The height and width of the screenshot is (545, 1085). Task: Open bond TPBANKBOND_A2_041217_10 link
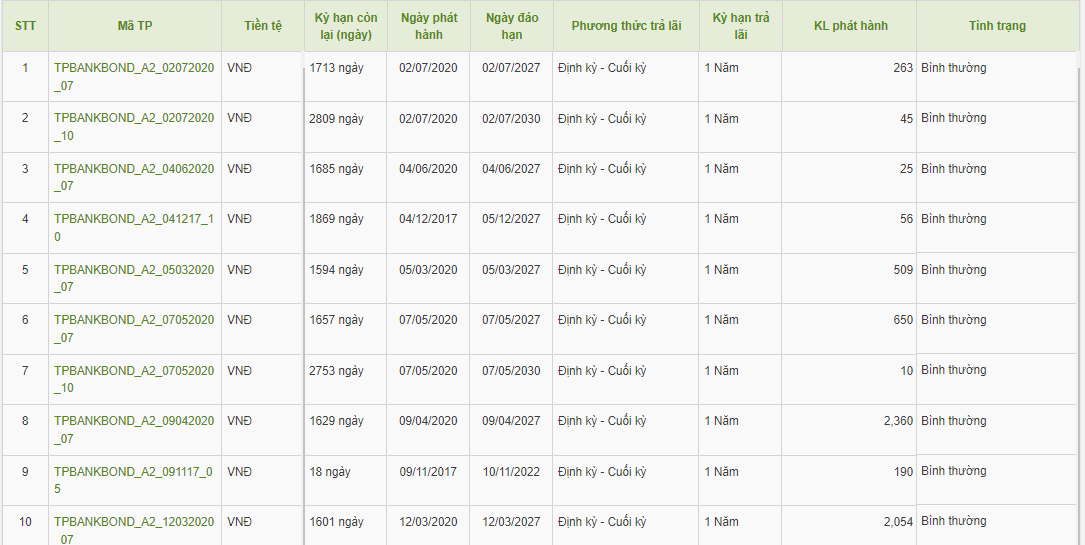(134, 219)
